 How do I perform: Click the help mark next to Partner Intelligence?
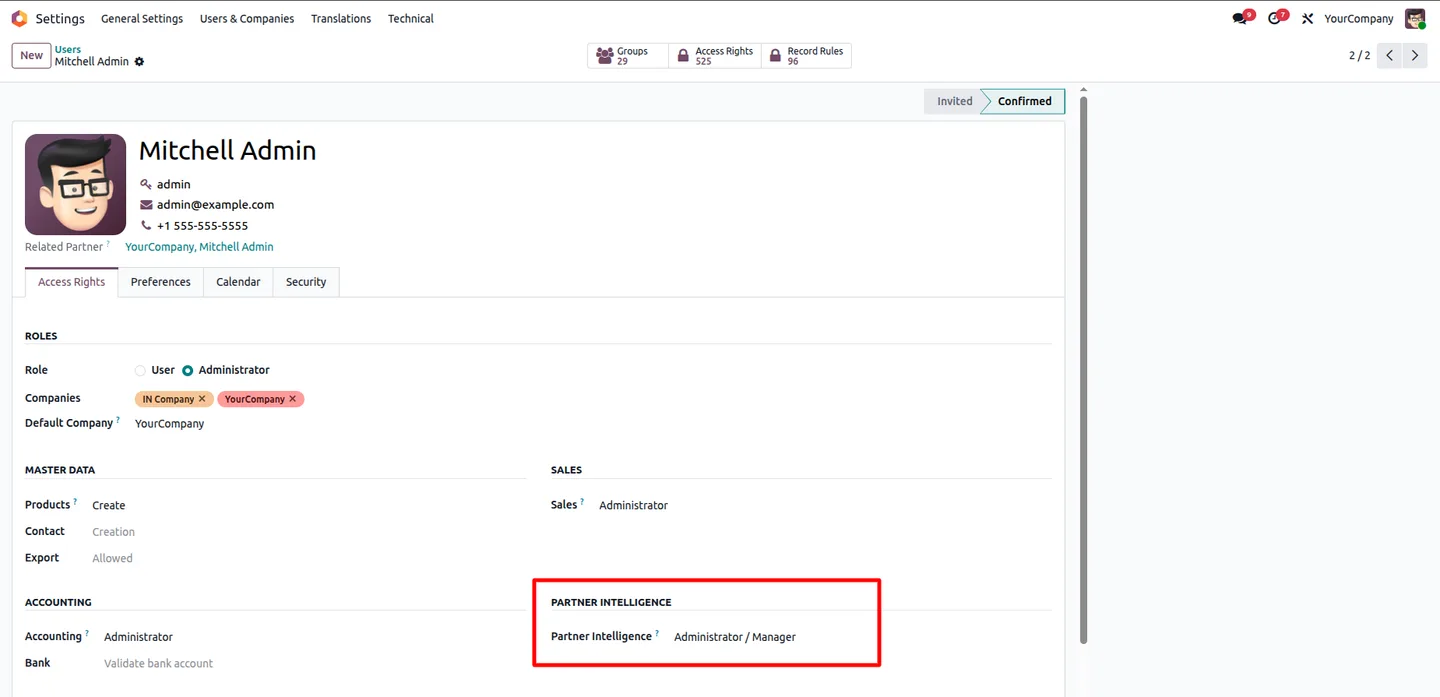(x=657, y=633)
